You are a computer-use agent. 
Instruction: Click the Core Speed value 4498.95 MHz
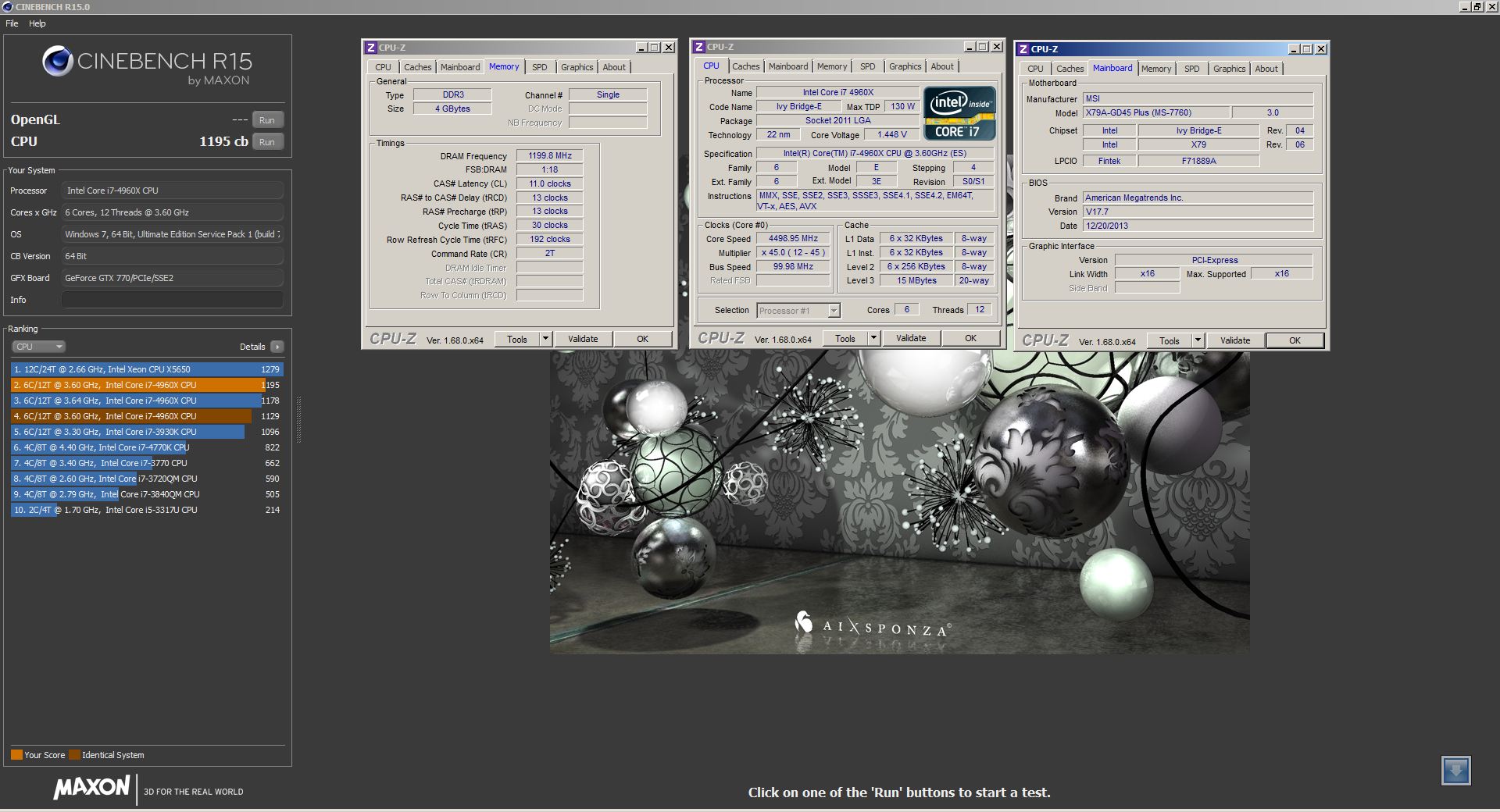793,239
